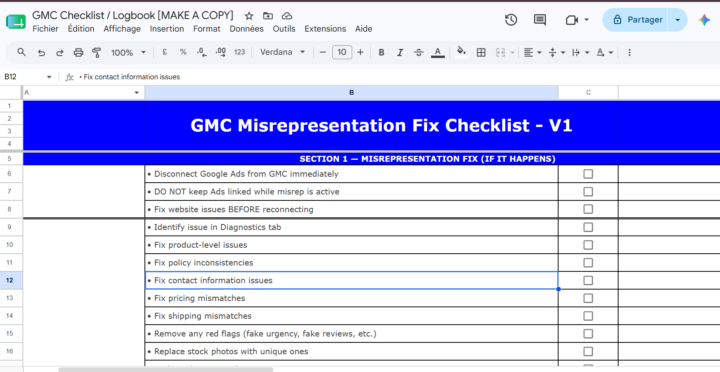Search the menus magnifier icon
Image resolution: width=720 pixels, height=372 pixels.
coord(22,52)
